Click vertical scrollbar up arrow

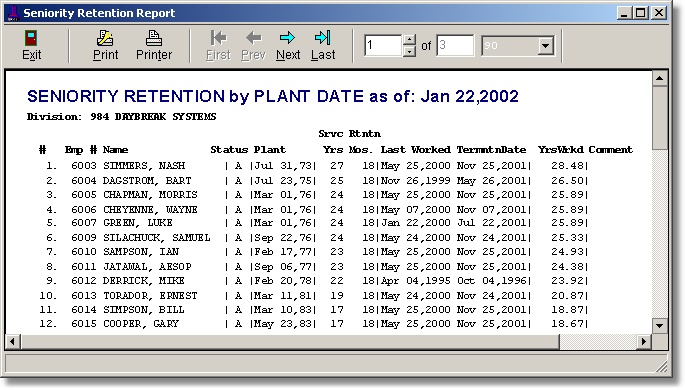point(659,79)
